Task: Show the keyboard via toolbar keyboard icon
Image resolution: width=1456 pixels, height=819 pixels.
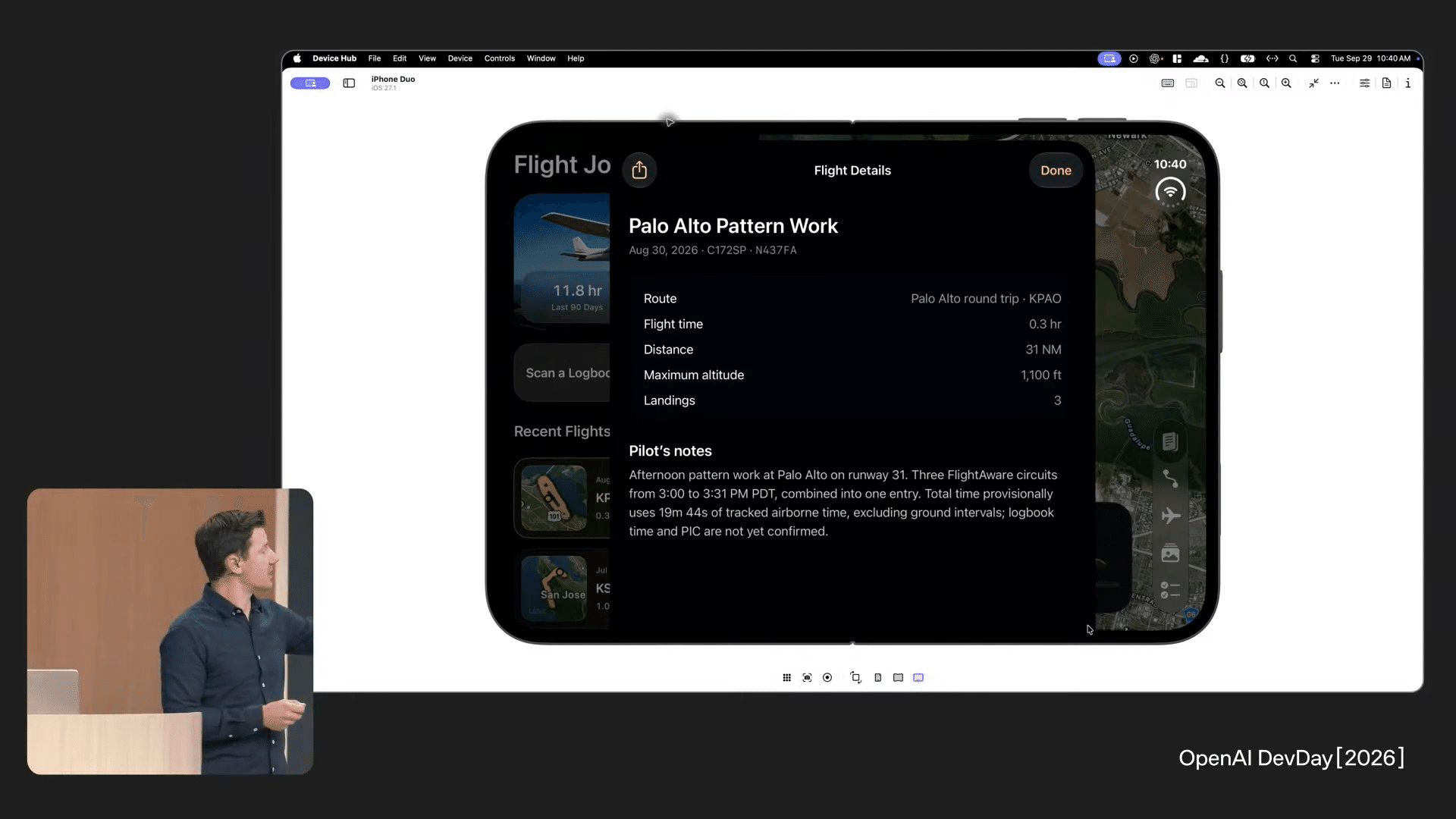Action: point(1168,83)
